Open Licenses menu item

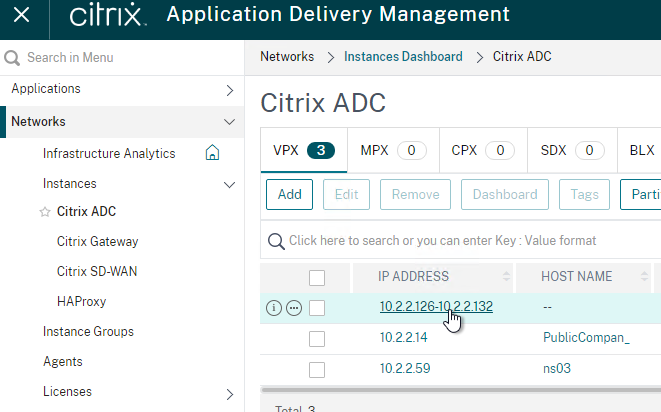[67, 391]
